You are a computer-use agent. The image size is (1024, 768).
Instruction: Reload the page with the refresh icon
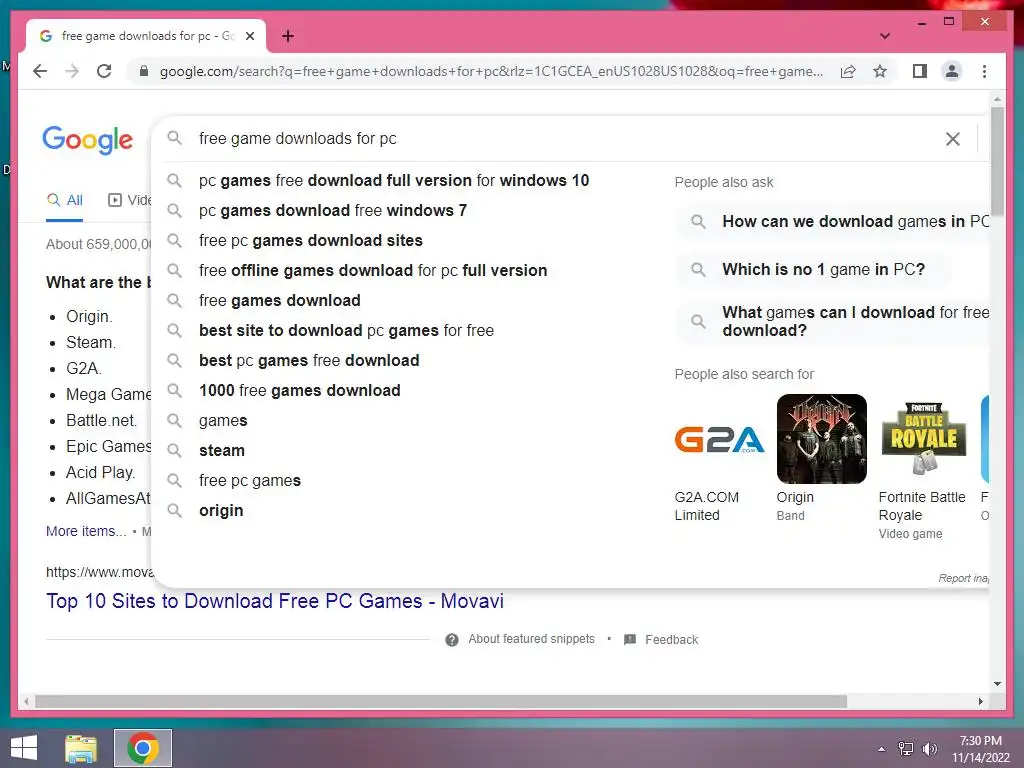tap(104, 71)
